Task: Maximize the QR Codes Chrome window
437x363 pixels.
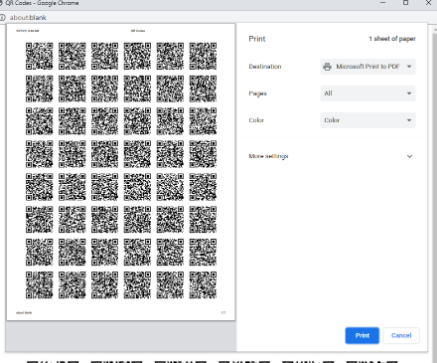Action: (x=406, y=3)
